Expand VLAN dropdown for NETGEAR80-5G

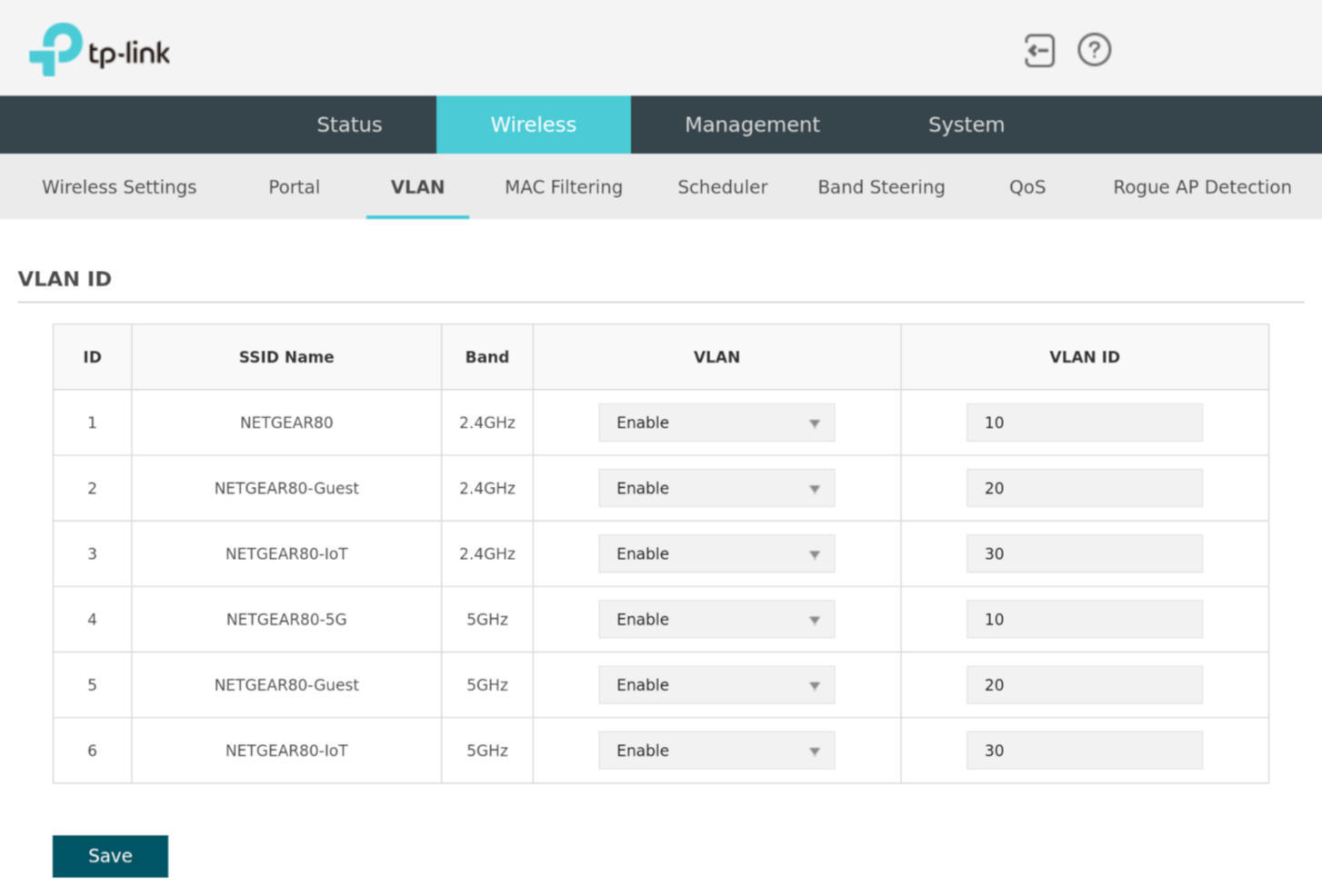pos(716,620)
